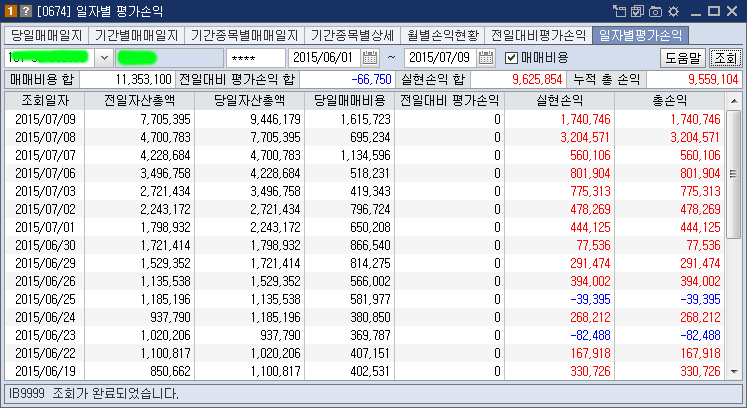Click the 전일대비 평가손익 합 value -66,750
This screenshot has height=408, width=747.
347,79
